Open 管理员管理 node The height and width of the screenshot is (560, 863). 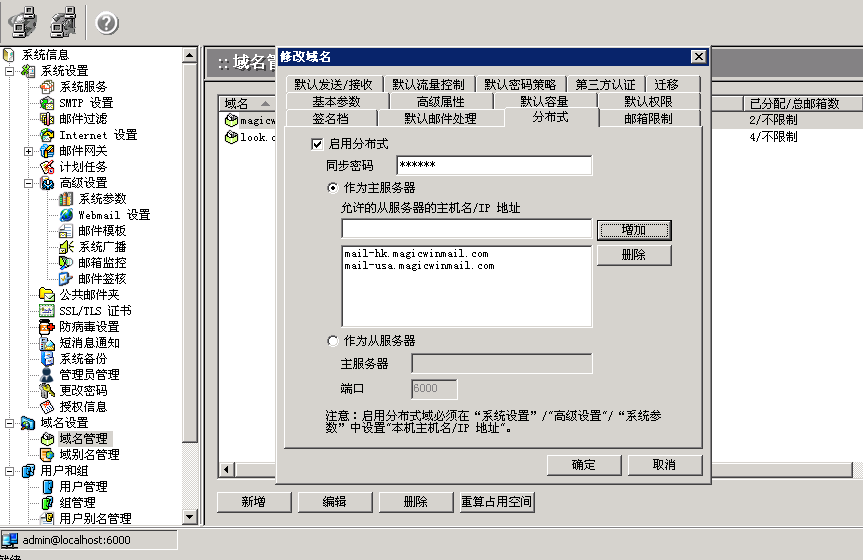click(x=89, y=374)
